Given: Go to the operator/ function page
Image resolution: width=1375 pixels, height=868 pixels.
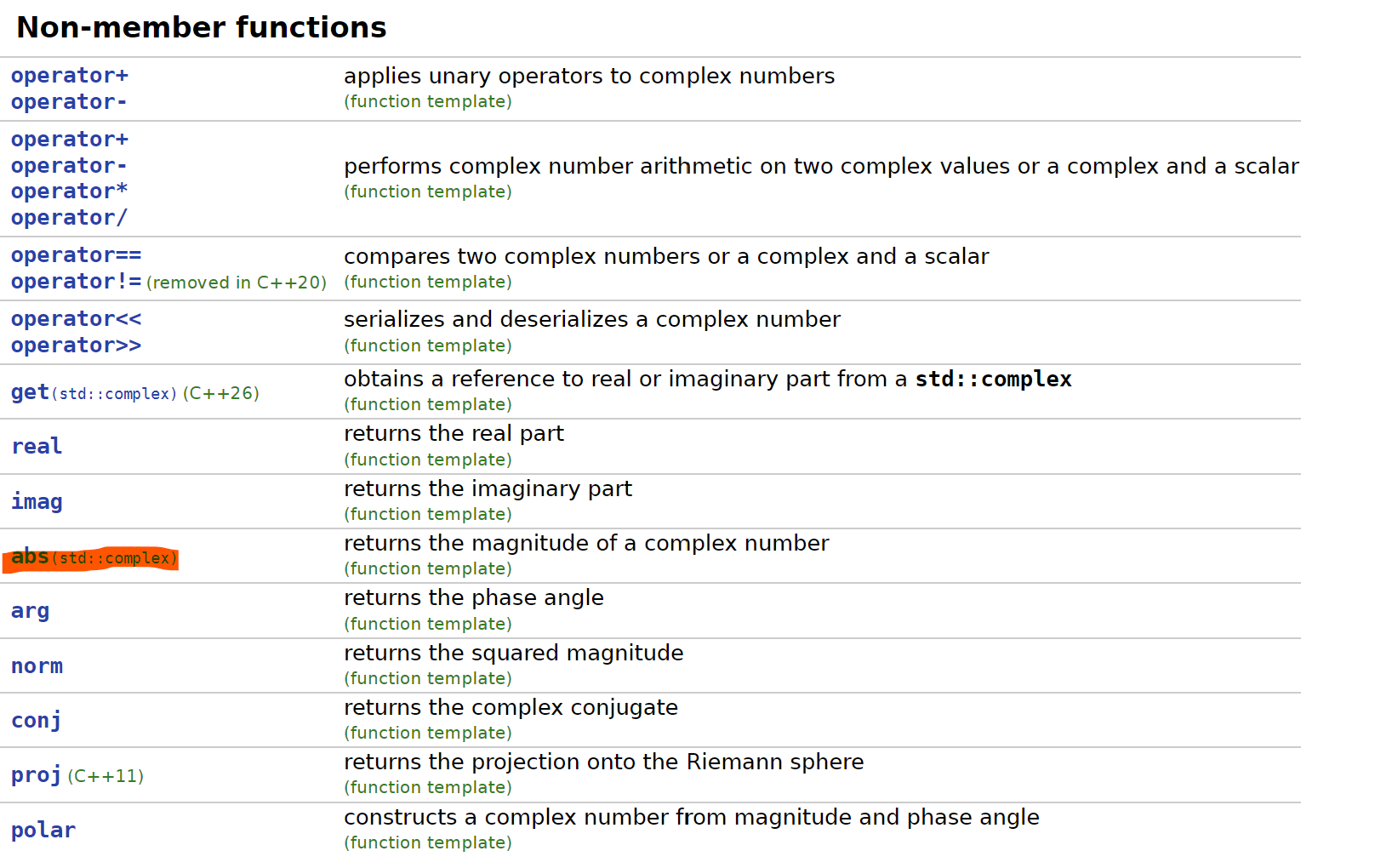Looking at the screenshot, I should pos(69,218).
